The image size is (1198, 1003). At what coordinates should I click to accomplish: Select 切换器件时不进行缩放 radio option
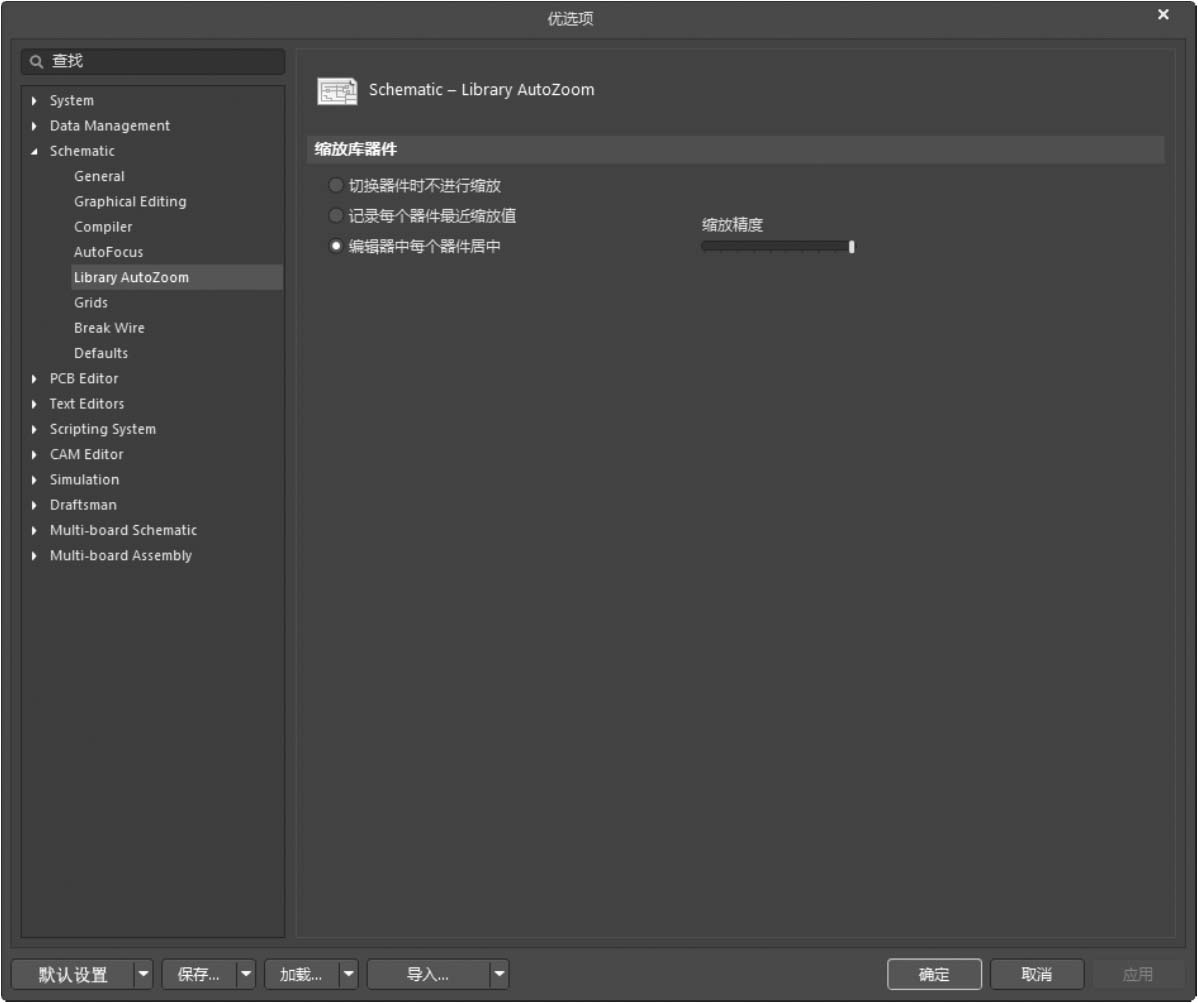[335, 185]
